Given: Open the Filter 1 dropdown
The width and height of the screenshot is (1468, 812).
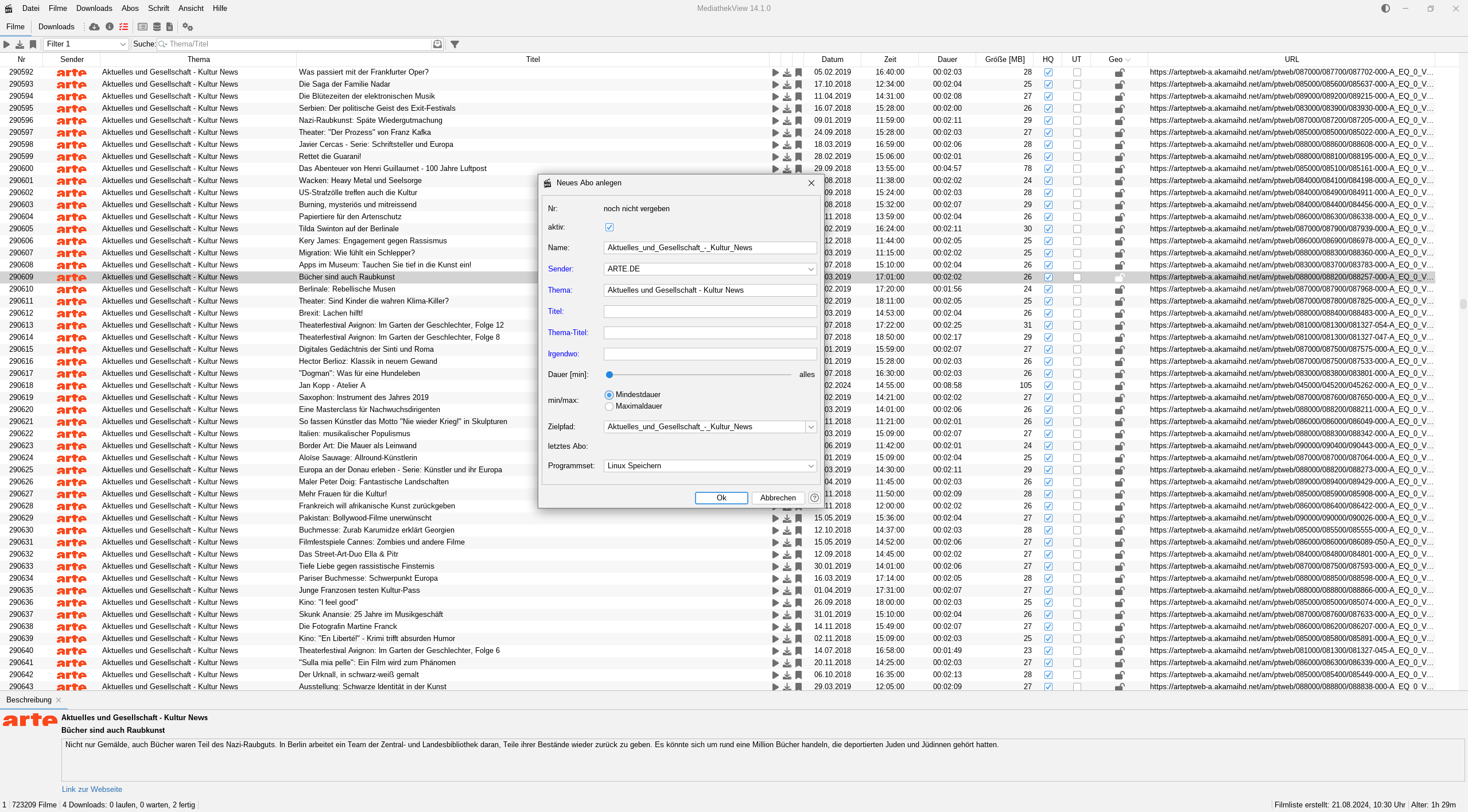Looking at the screenshot, I should (86, 44).
